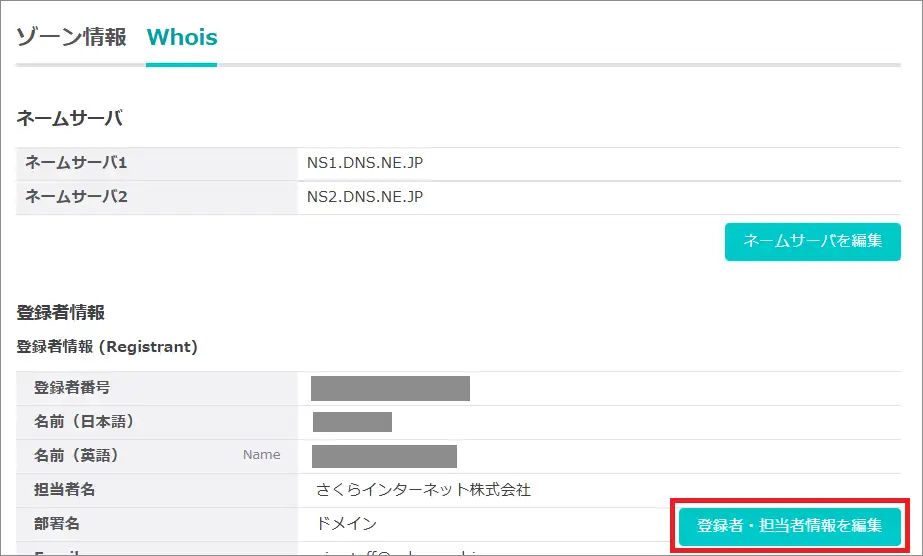The height and width of the screenshot is (556, 923).
Task: Select the Whois tab
Action: point(181,38)
